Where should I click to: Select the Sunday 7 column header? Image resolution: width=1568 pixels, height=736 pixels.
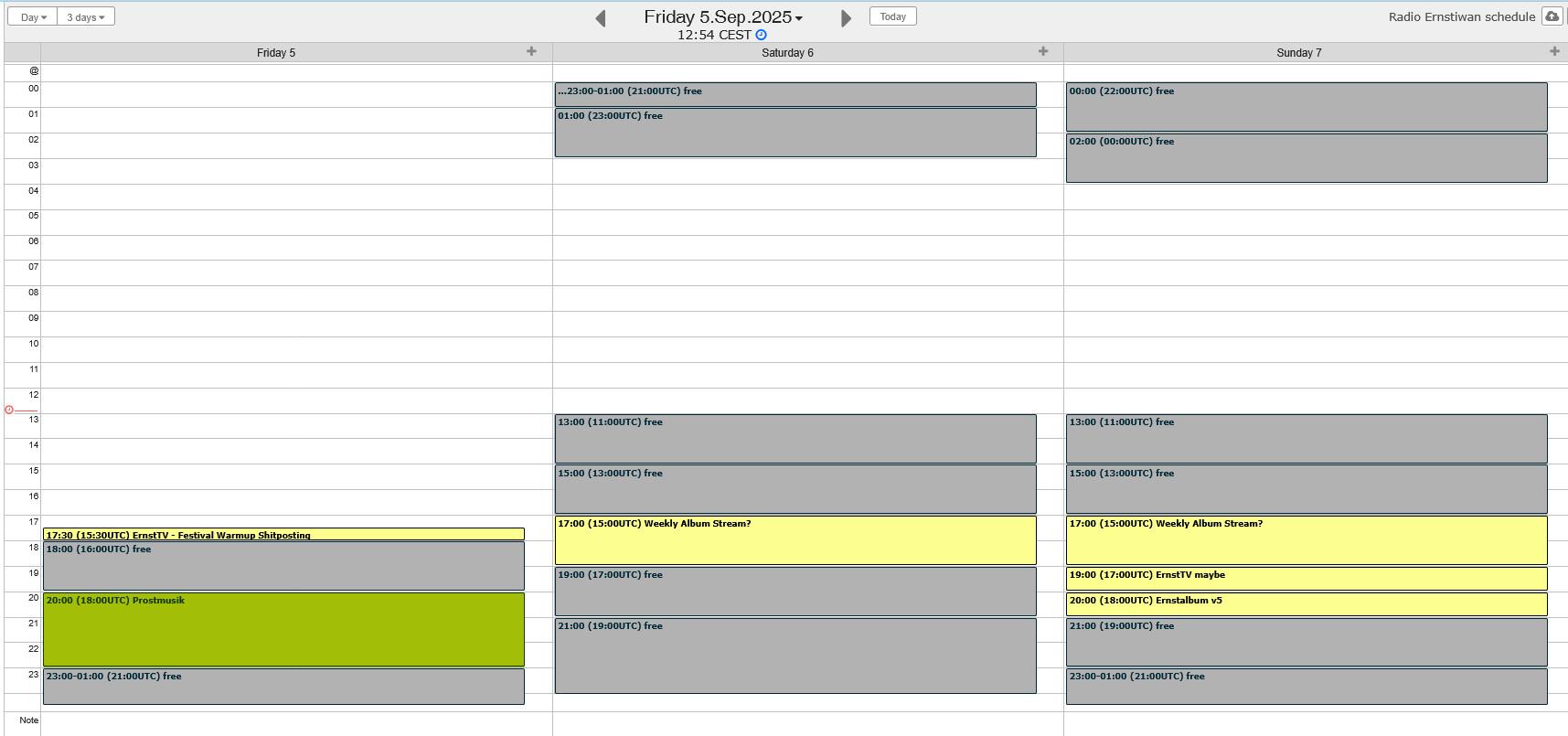point(1299,53)
